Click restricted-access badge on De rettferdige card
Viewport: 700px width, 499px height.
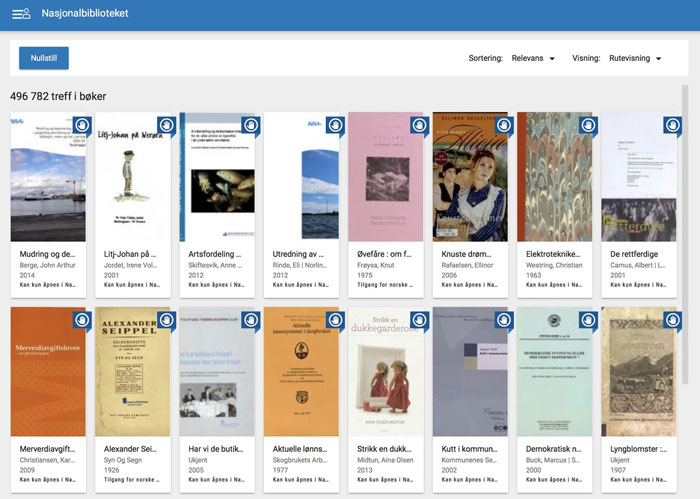[x=673, y=126]
